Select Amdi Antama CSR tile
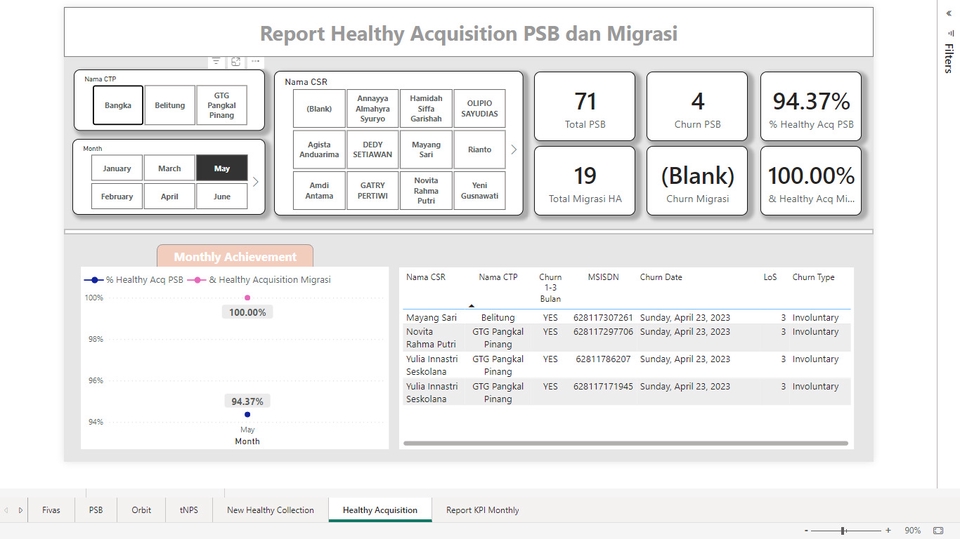 point(319,190)
